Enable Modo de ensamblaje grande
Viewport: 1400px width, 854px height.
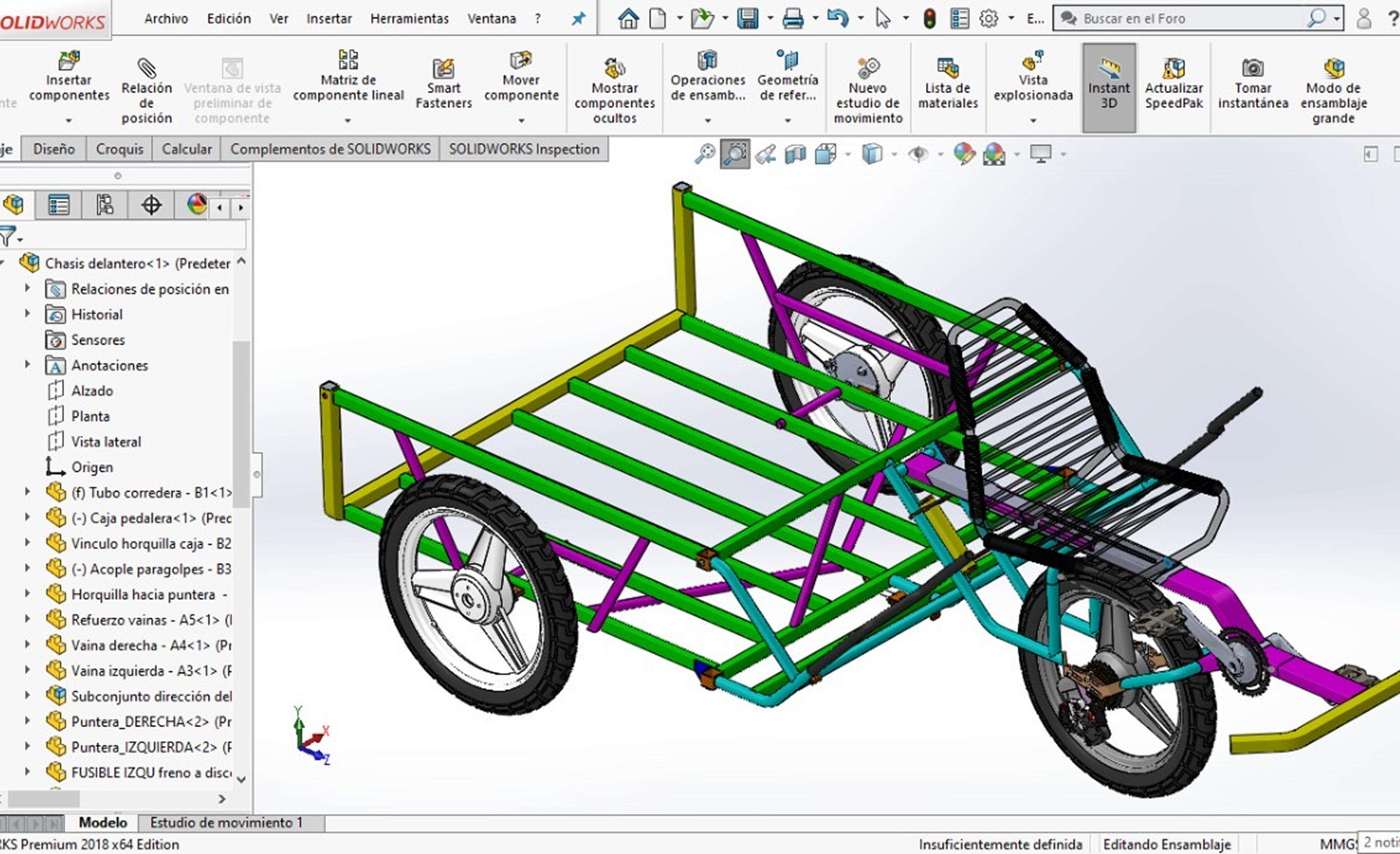point(1333,91)
